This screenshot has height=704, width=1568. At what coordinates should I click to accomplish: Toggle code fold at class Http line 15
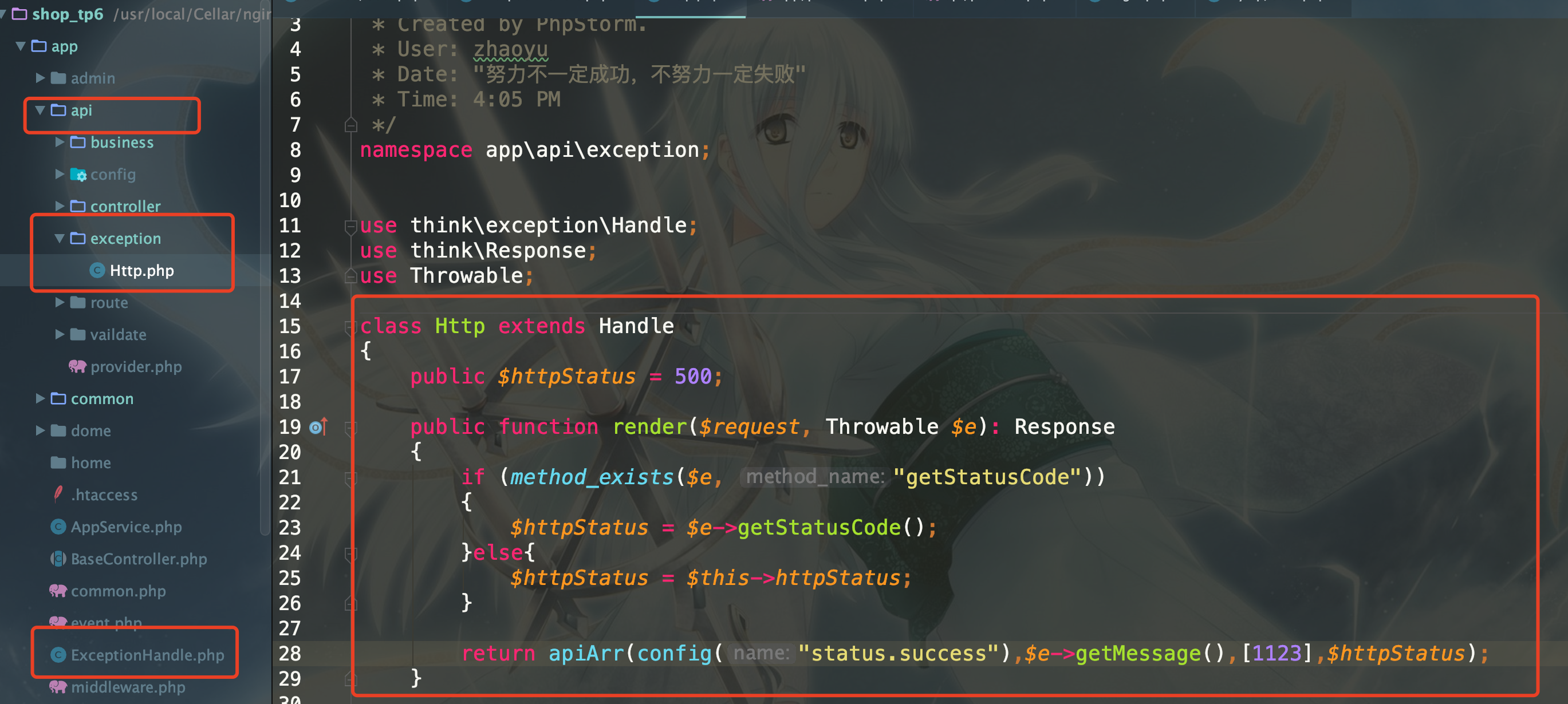coord(350,328)
